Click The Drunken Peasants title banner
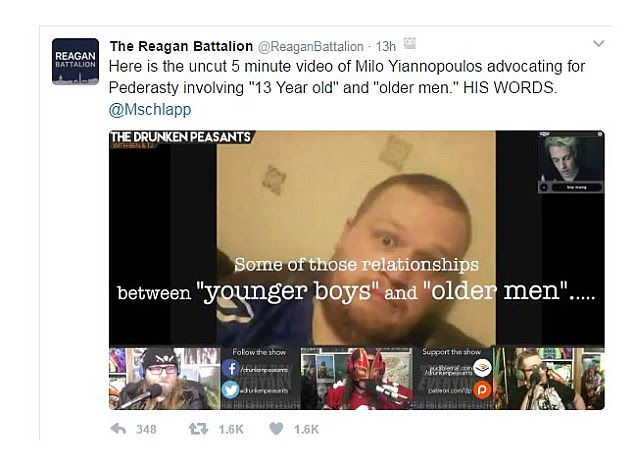 181,137
